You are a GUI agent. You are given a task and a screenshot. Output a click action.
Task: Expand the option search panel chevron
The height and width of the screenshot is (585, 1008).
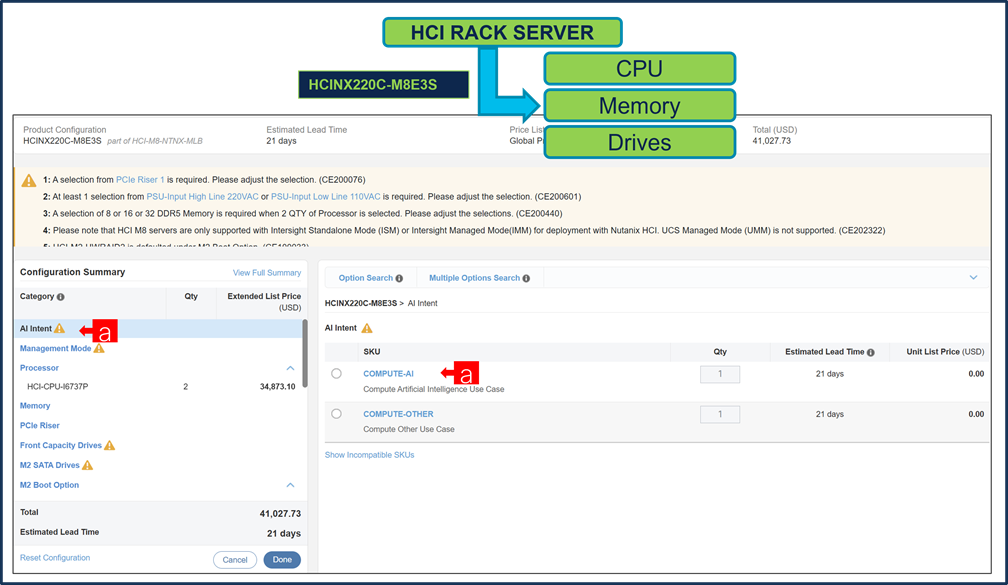pos(973,278)
